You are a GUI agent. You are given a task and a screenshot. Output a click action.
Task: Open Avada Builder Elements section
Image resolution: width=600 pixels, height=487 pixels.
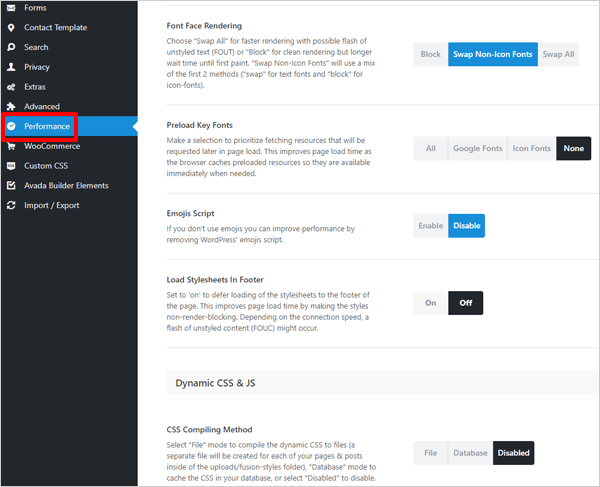click(69, 186)
